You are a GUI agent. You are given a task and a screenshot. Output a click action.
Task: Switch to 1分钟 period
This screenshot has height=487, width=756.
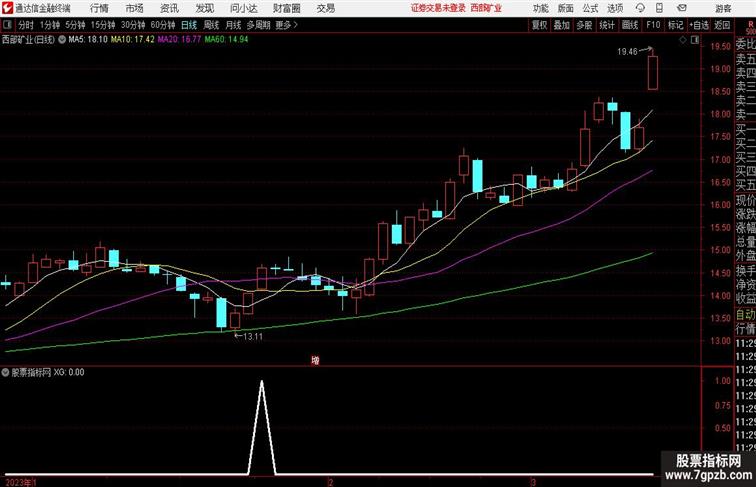(x=50, y=25)
